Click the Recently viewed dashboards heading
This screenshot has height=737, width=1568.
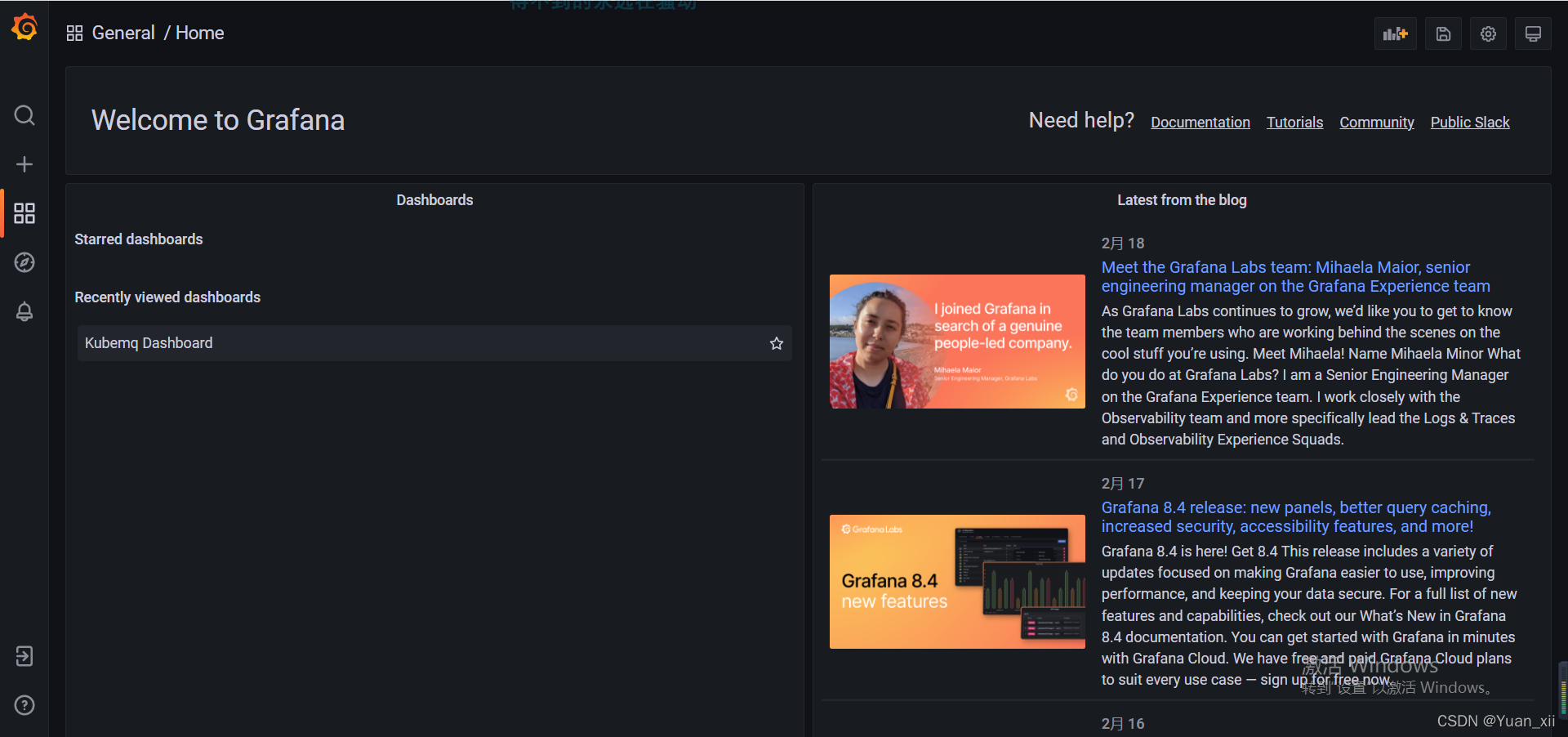pyautogui.click(x=167, y=297)
